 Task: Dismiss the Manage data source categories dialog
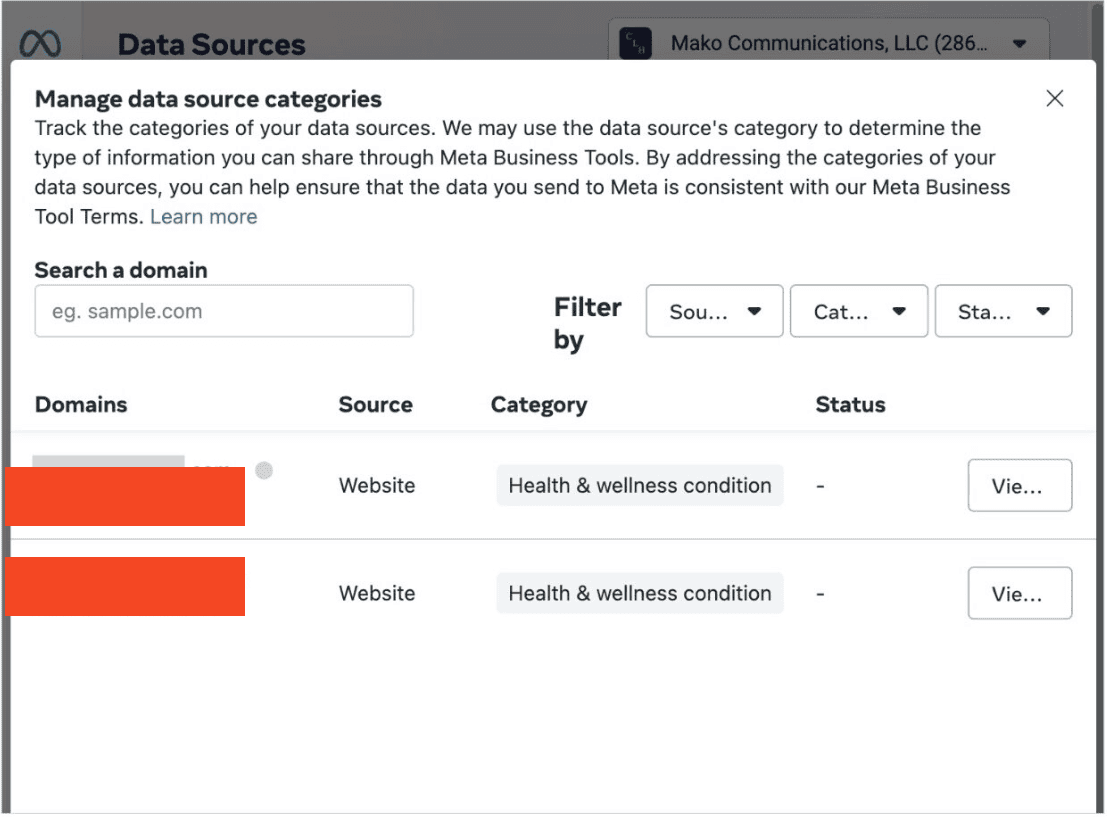point(1055,98)
